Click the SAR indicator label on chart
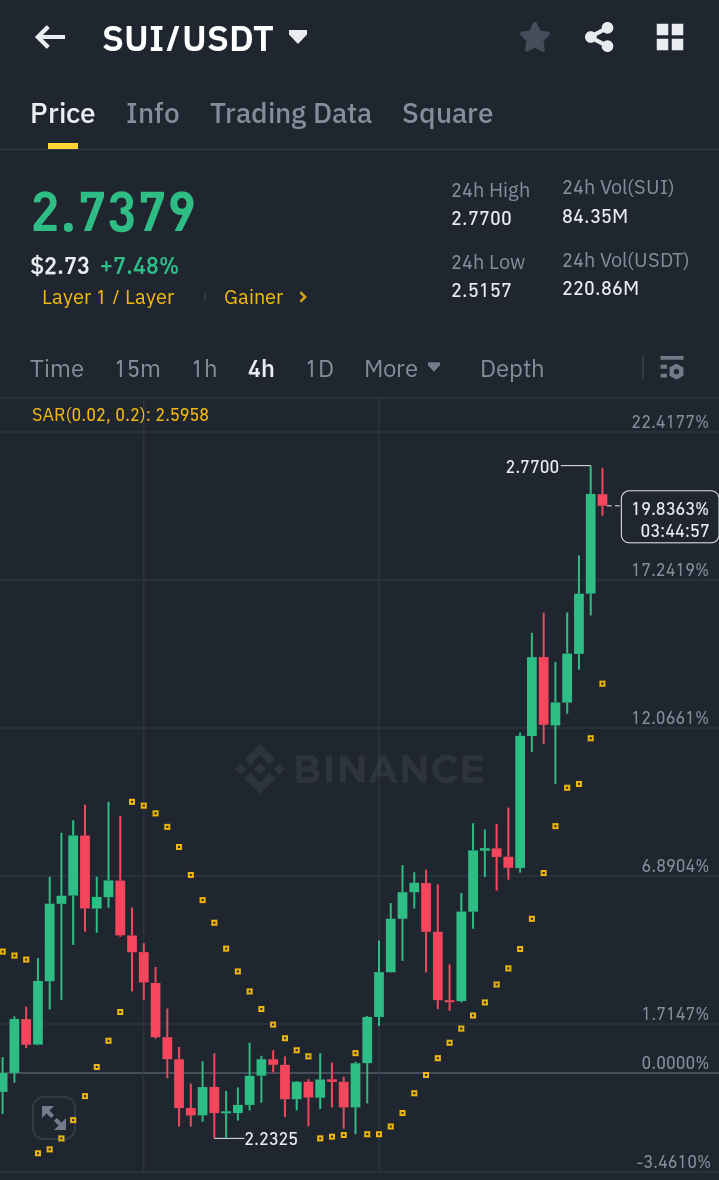Image resolution: width=719 pixels, height=1180 pixels. [119, 414]
